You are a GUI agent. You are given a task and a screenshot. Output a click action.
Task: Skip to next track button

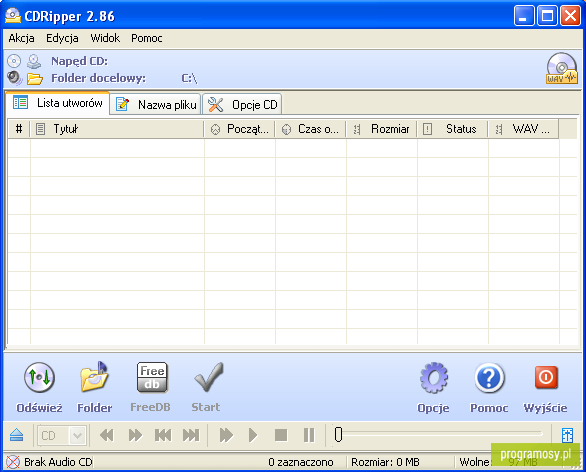(191, 435)
